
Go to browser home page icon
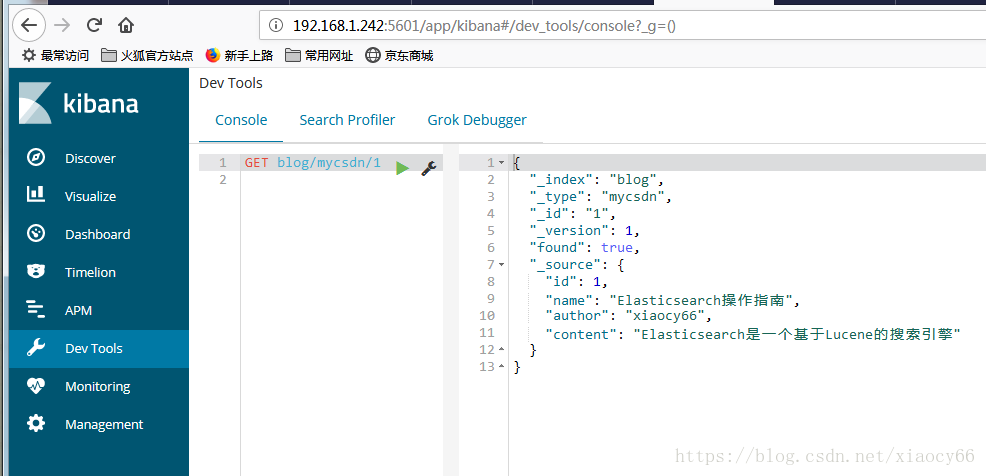tap(126, 25)
